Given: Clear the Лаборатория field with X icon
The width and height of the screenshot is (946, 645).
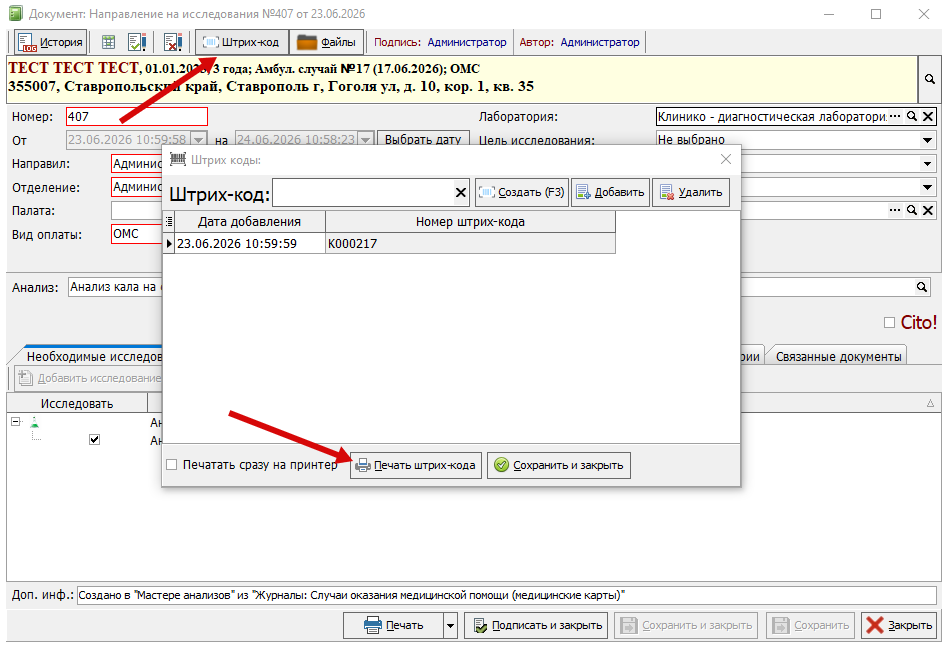Looking at the screenshot, I should pos(929,116).
